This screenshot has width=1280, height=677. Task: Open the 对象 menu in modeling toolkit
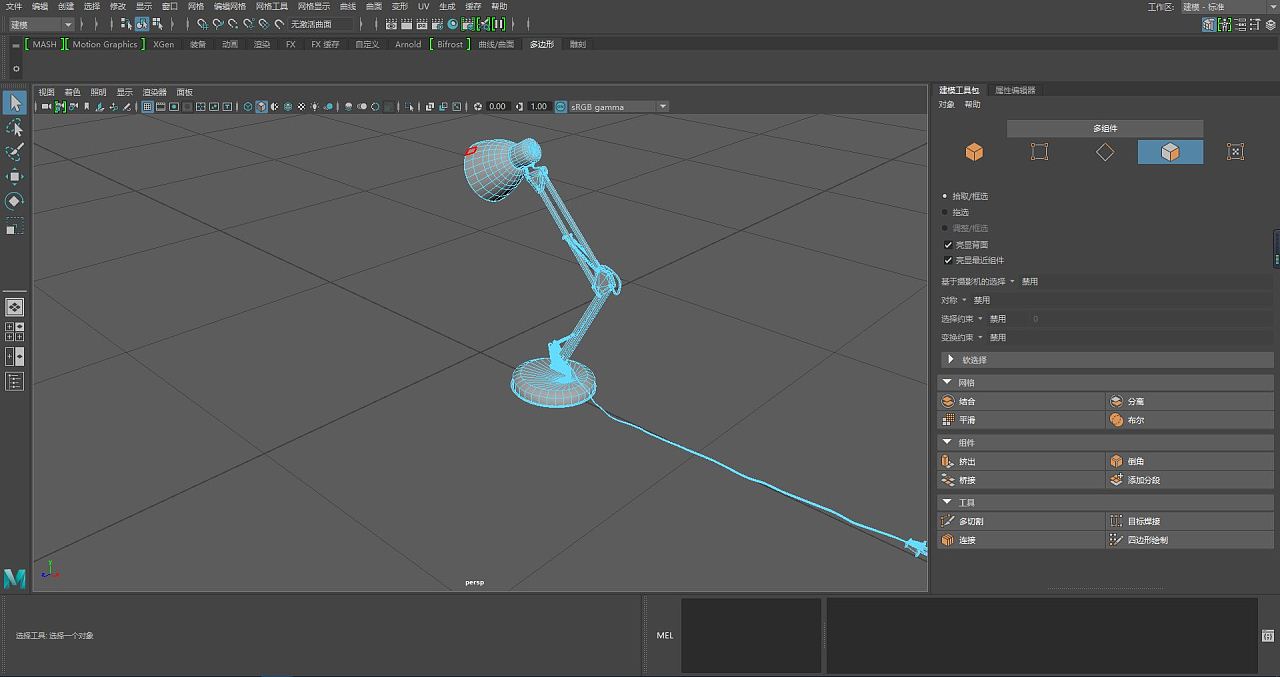[x=947, y=105]
